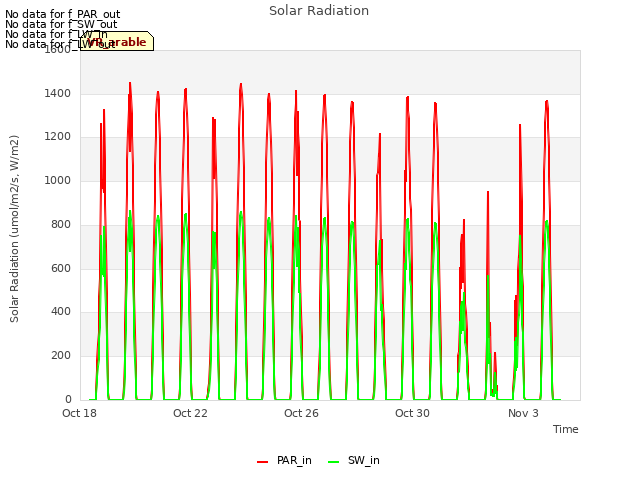The width and height of the screenshot is (640, 480).
Task: Click the VR_arable annotation label
Action: point(117,42)
